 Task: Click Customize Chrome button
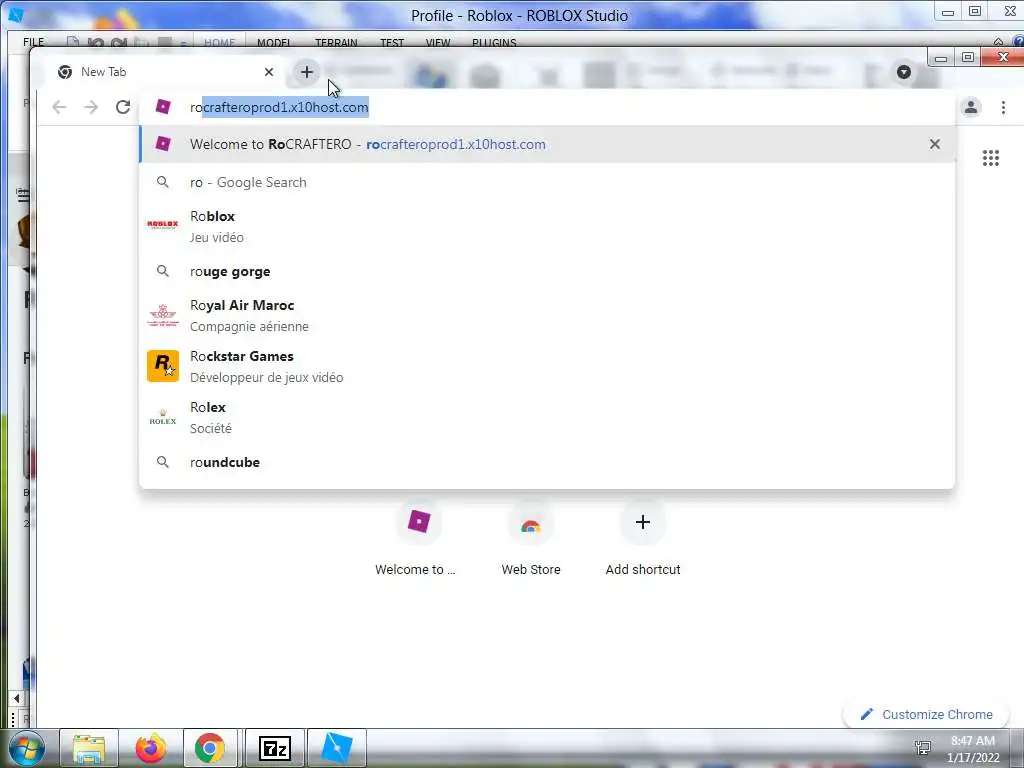point(926,714)
